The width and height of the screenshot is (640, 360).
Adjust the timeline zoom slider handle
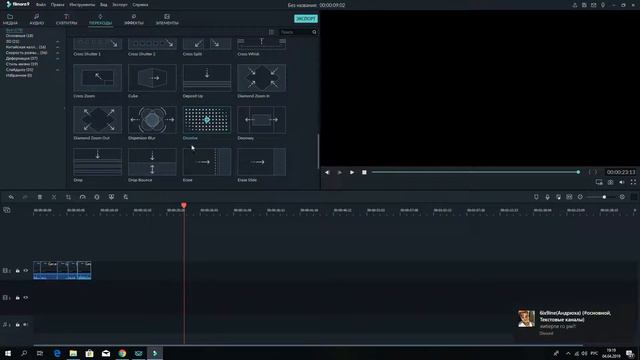(x=604, y=197)
